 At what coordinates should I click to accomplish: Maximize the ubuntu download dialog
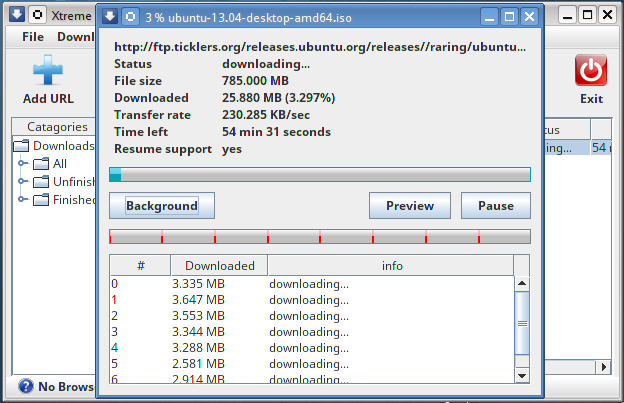[x=509, y=17]
